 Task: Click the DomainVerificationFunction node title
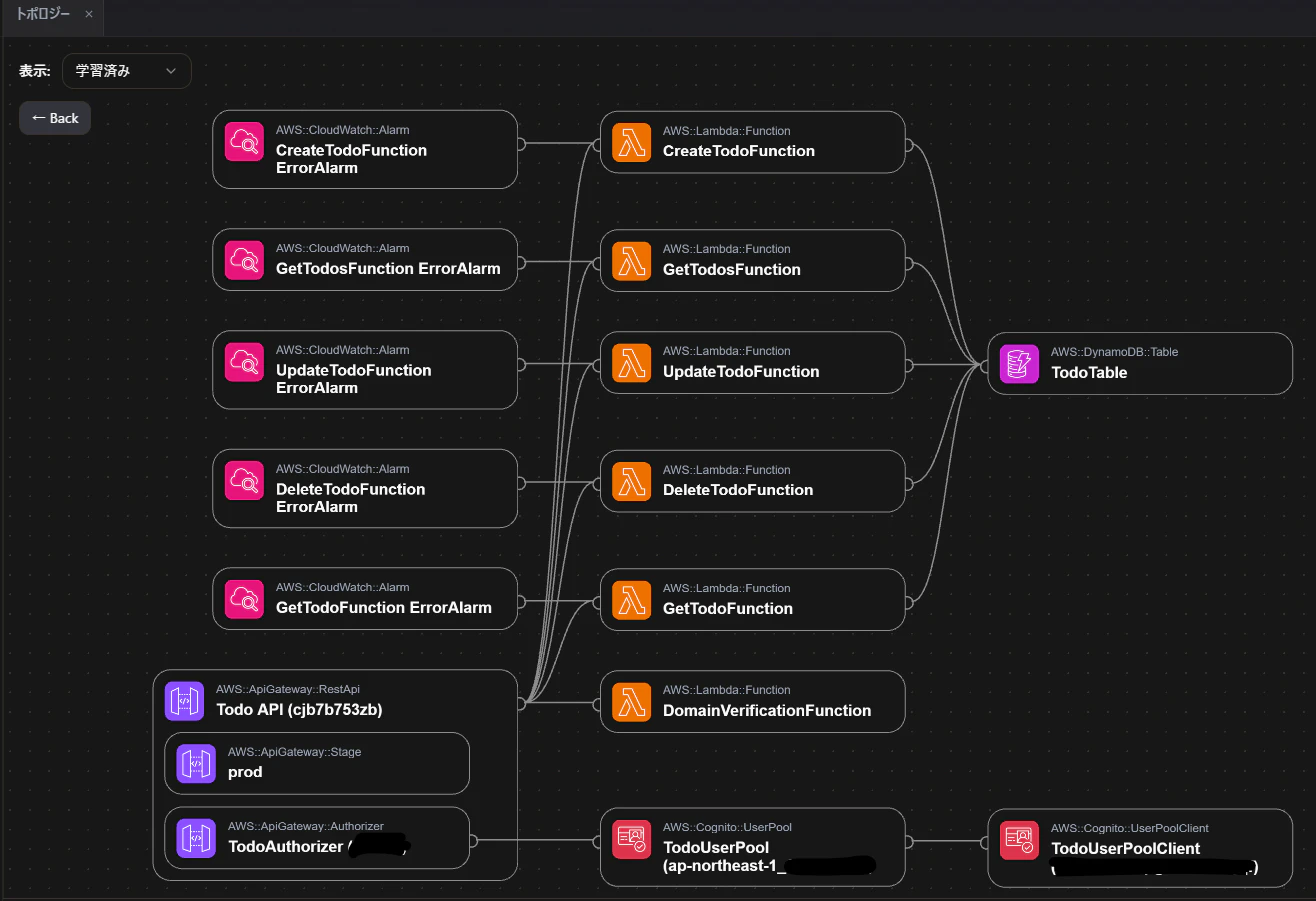point(767,710)
